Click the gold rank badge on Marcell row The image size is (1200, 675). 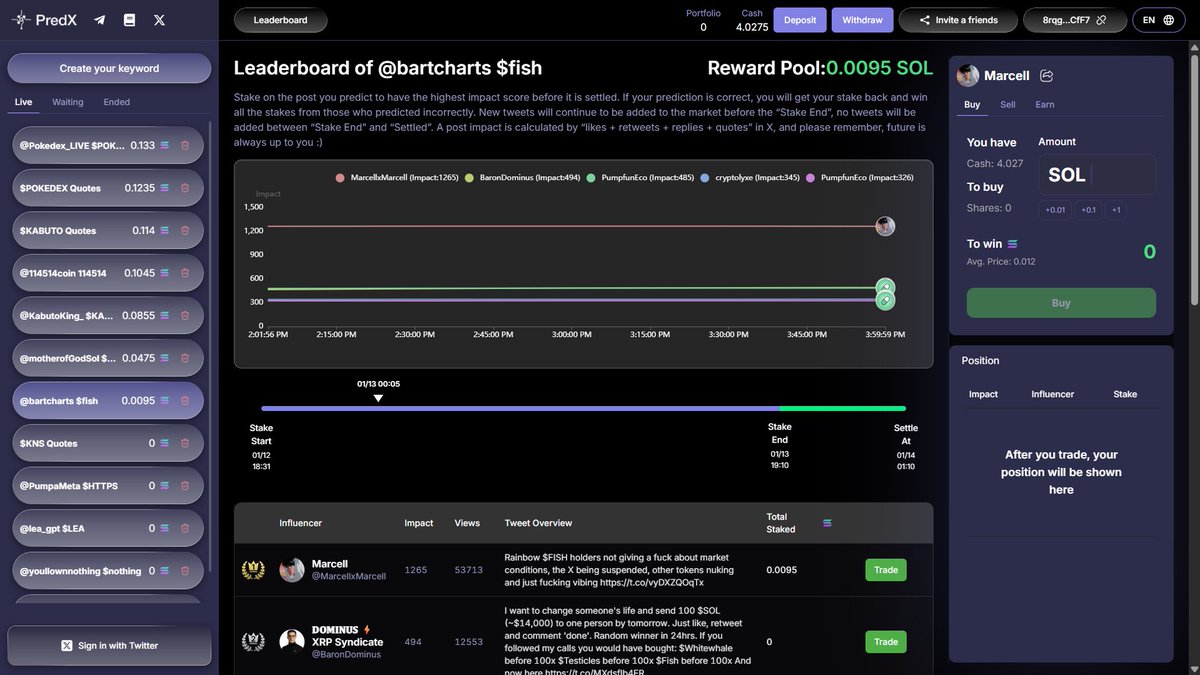point(253,570)
